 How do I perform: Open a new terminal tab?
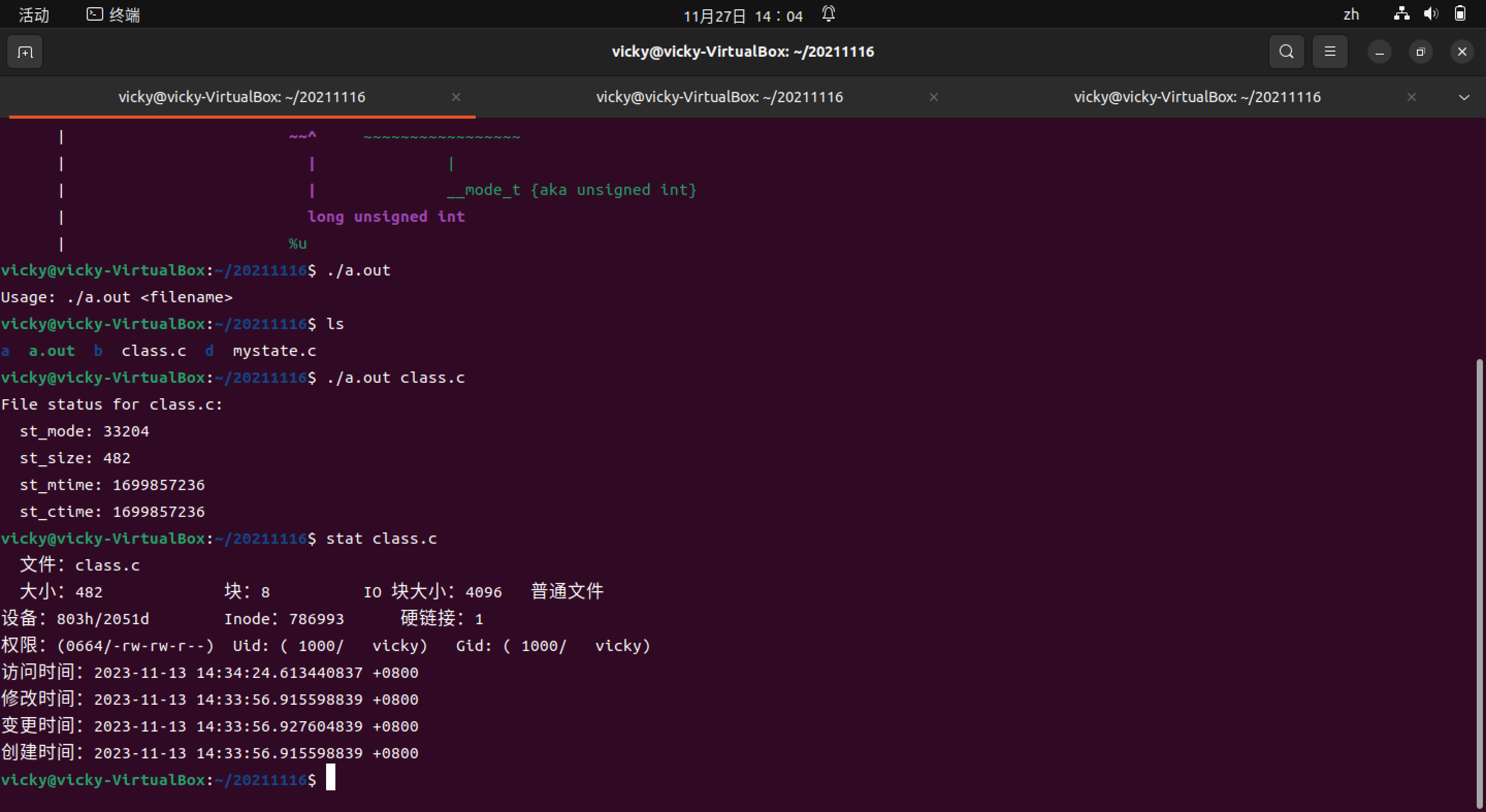(25, 53)
